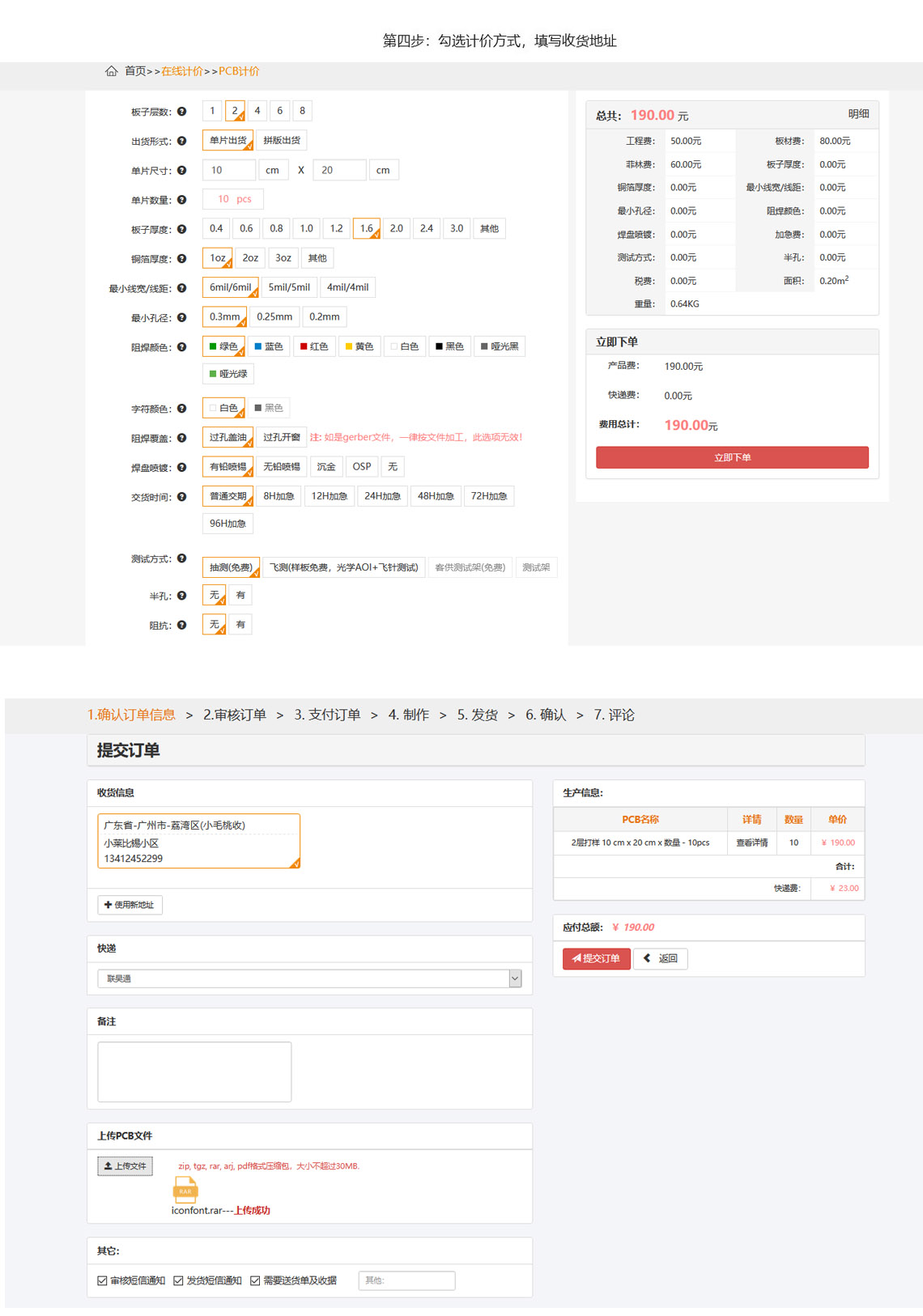The height and width of the screenshot is (1316, 923).
Task: Click the RAR file icon for iconfont.rar
Action: 185,1189
